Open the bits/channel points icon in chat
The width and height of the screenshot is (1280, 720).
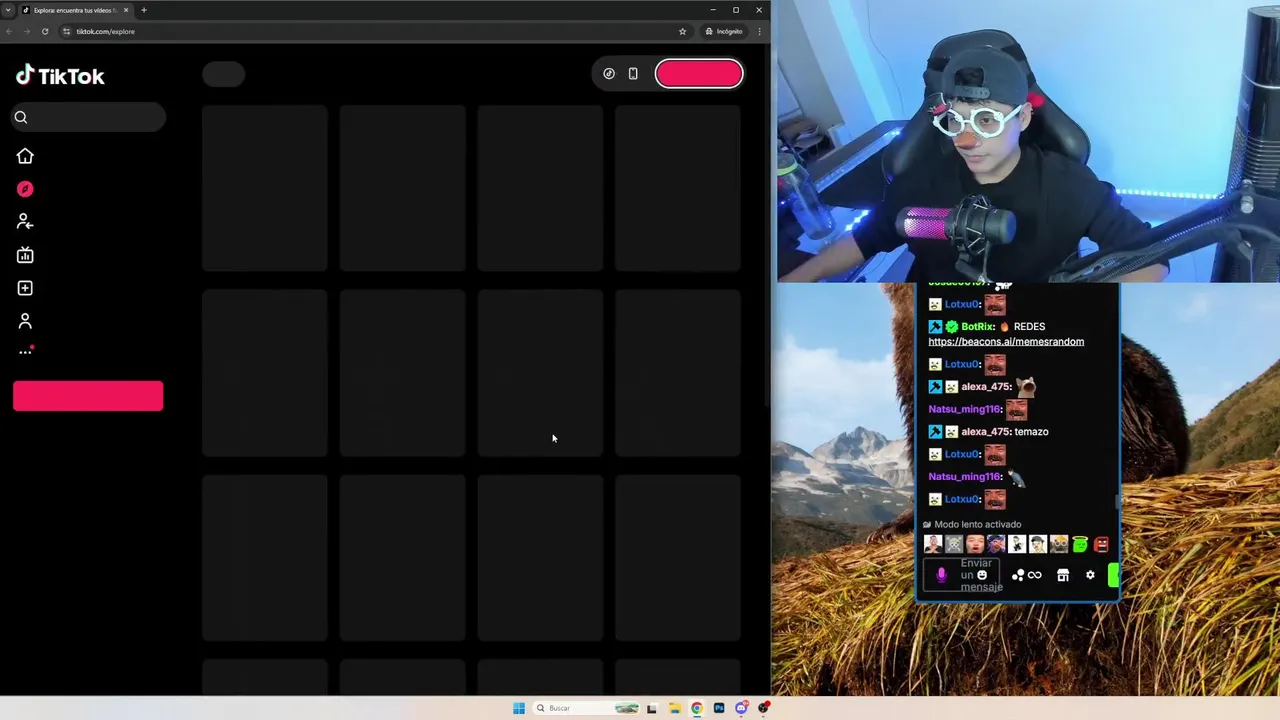click(x=1018, y=575)
